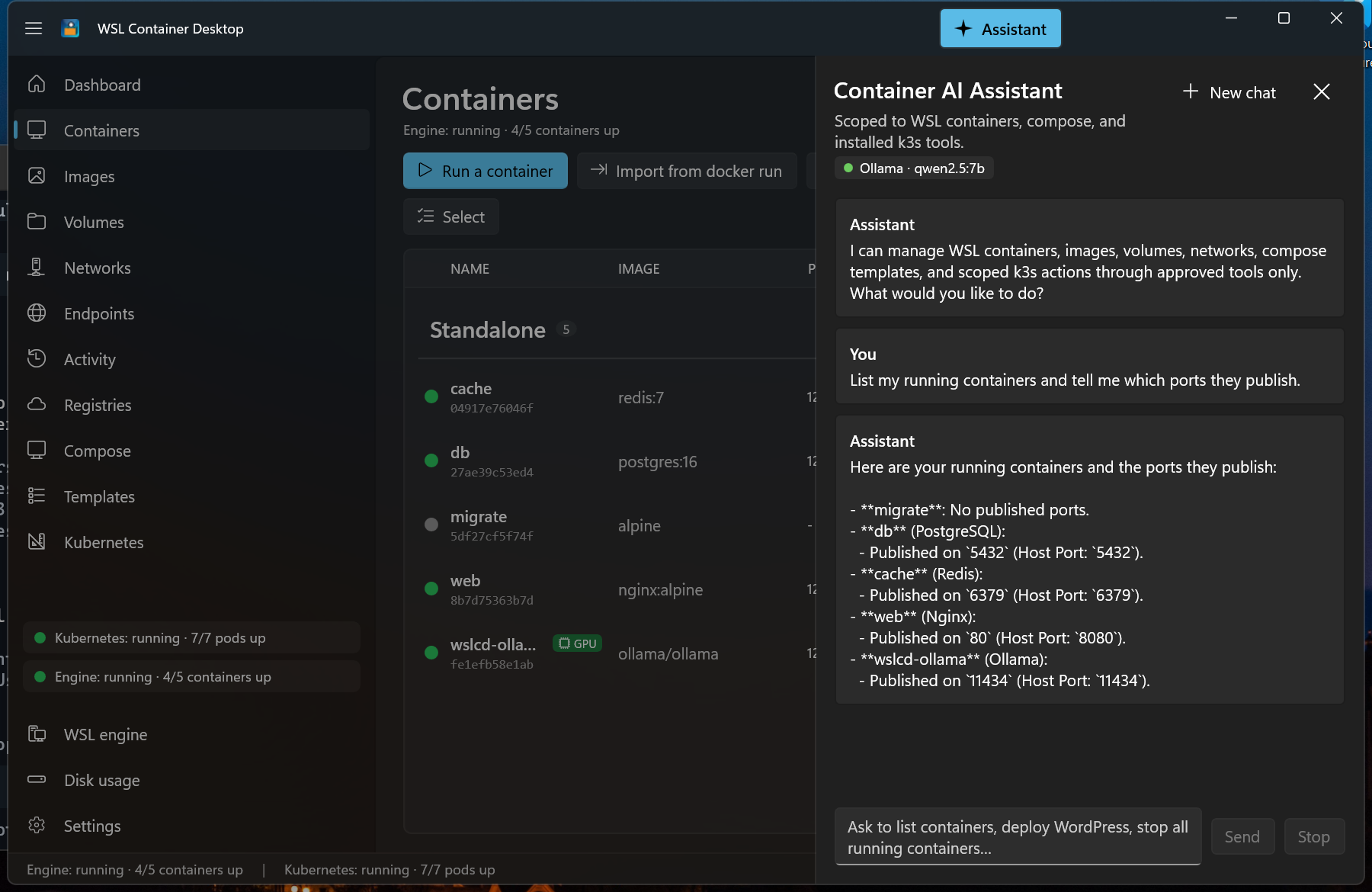Click Engine running 4/5 containers sidebar status

[x=191, y=676]
